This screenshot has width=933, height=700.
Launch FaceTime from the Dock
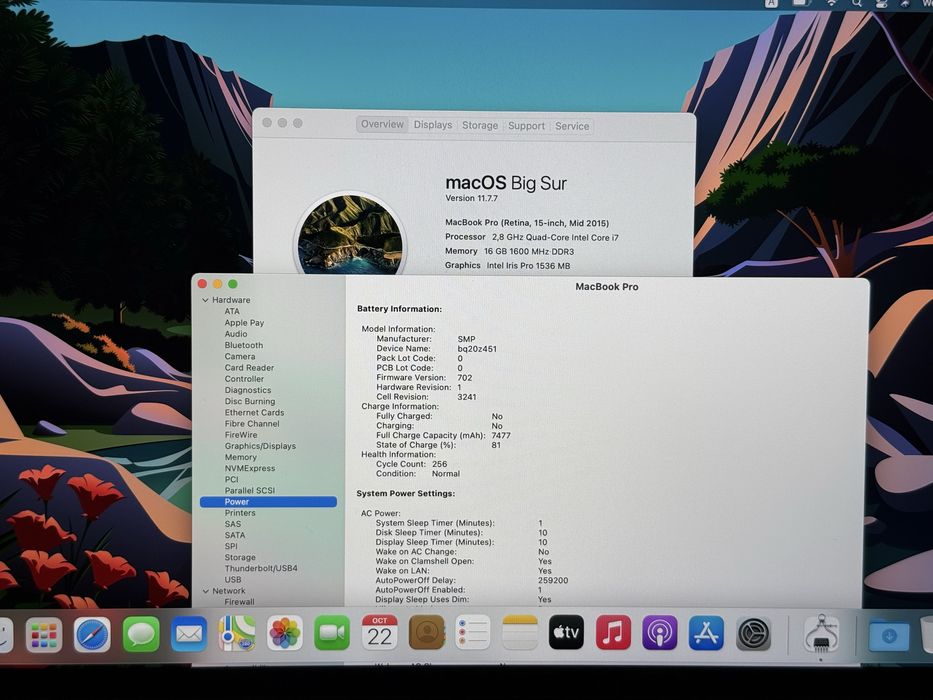click(x=332, y=633)
